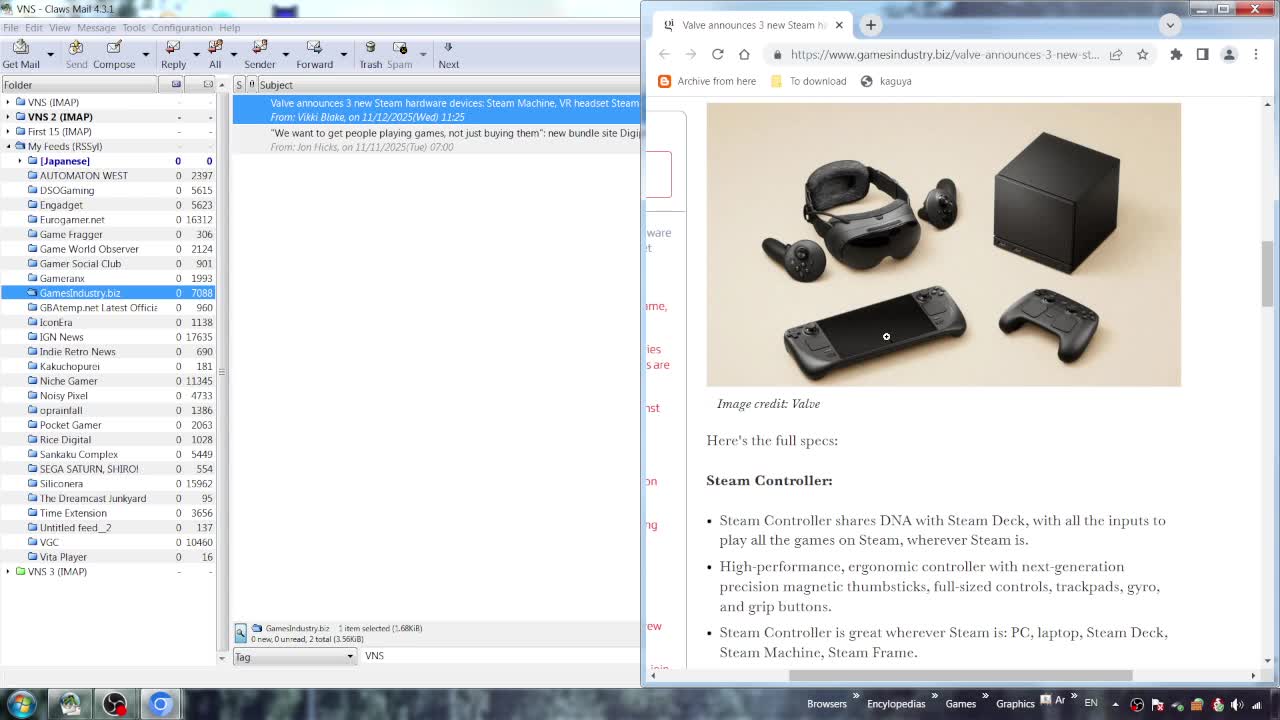Open the Compose window icon
The image size is (1280, 720).
(x=113, y=50)
